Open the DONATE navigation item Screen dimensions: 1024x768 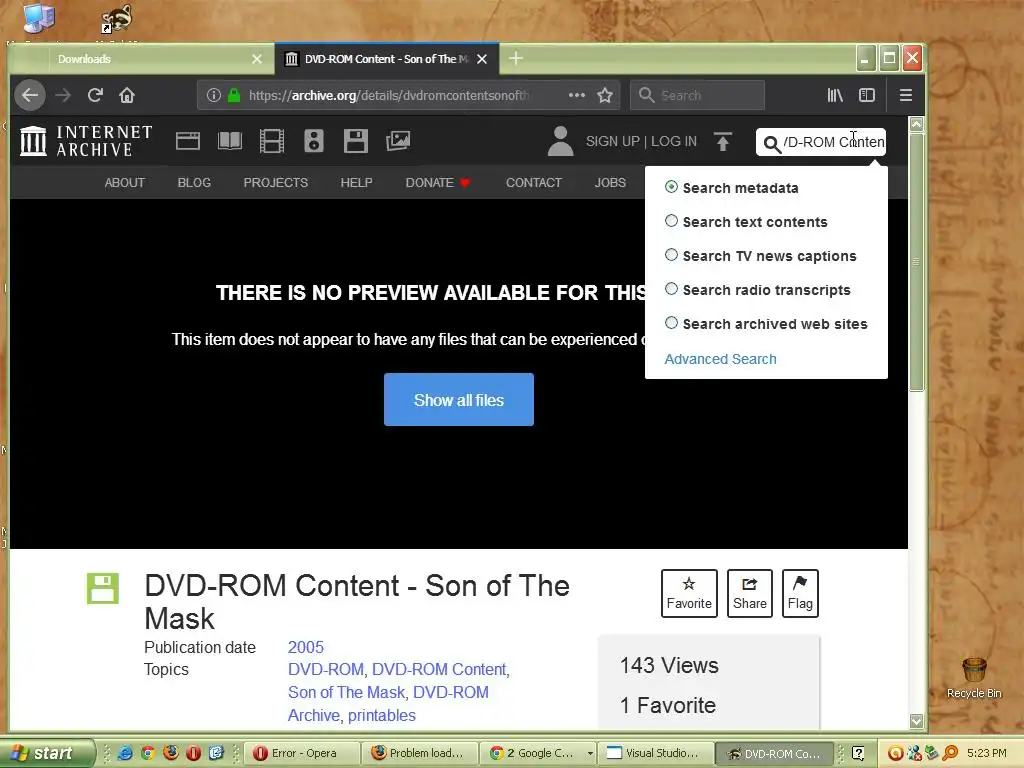pyautogui.click(x=438, y=183)
